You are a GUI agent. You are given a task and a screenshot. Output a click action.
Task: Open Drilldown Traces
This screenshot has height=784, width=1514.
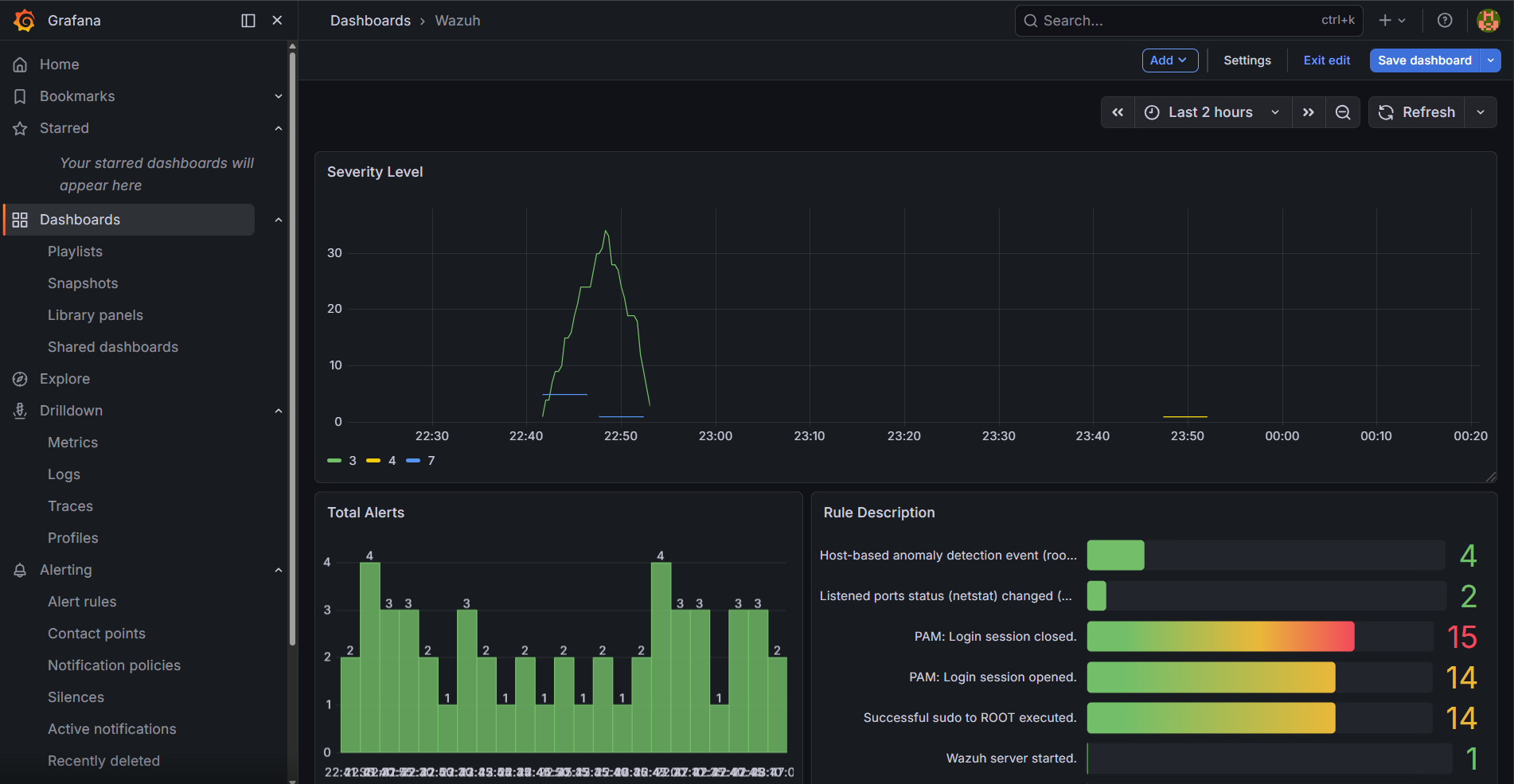70,506
